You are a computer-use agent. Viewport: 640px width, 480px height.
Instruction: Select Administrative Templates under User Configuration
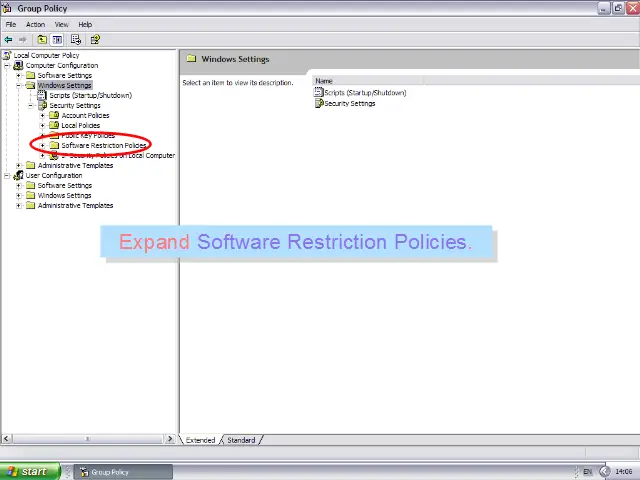(76, 205)
